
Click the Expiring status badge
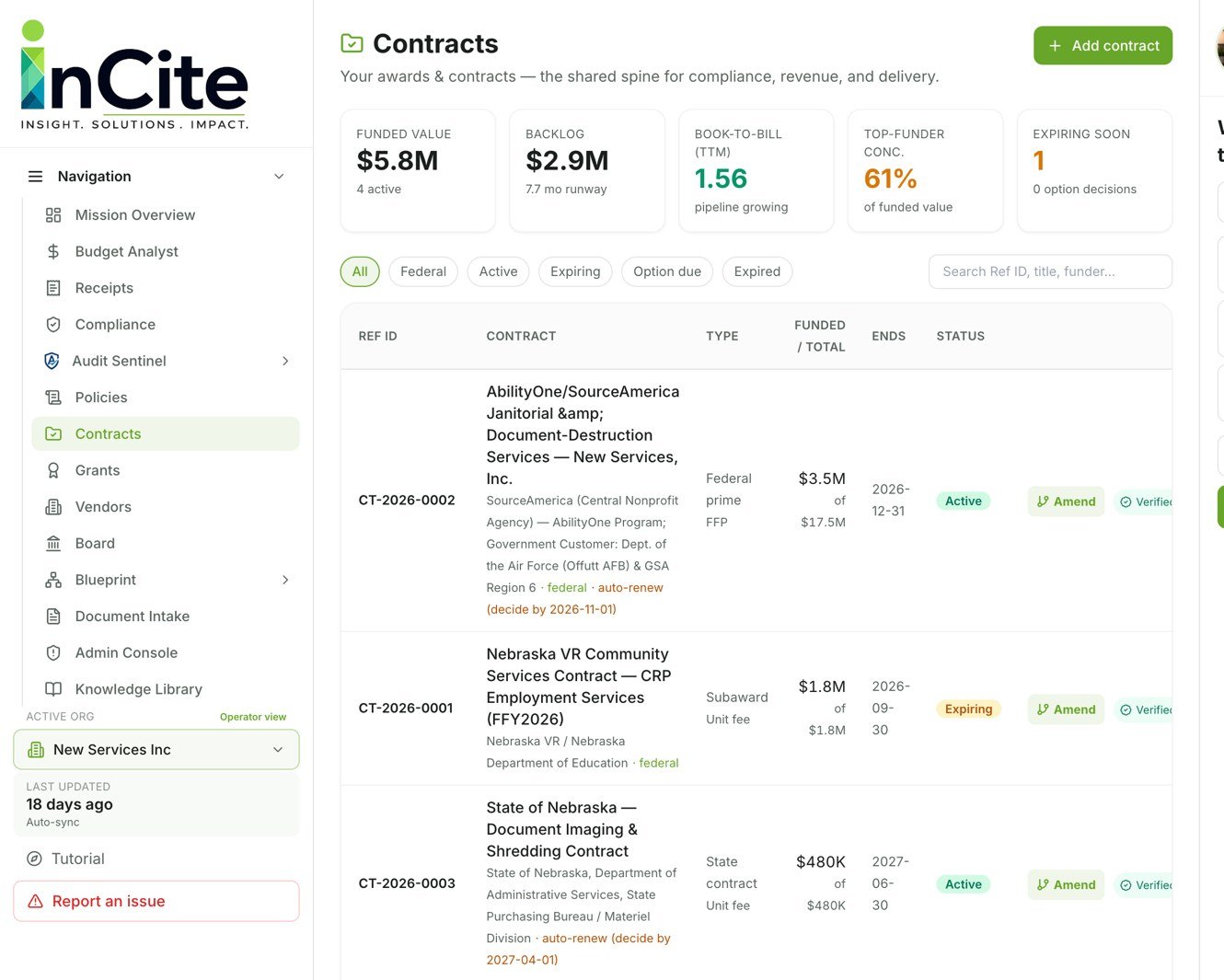click(x=968, y=709)
